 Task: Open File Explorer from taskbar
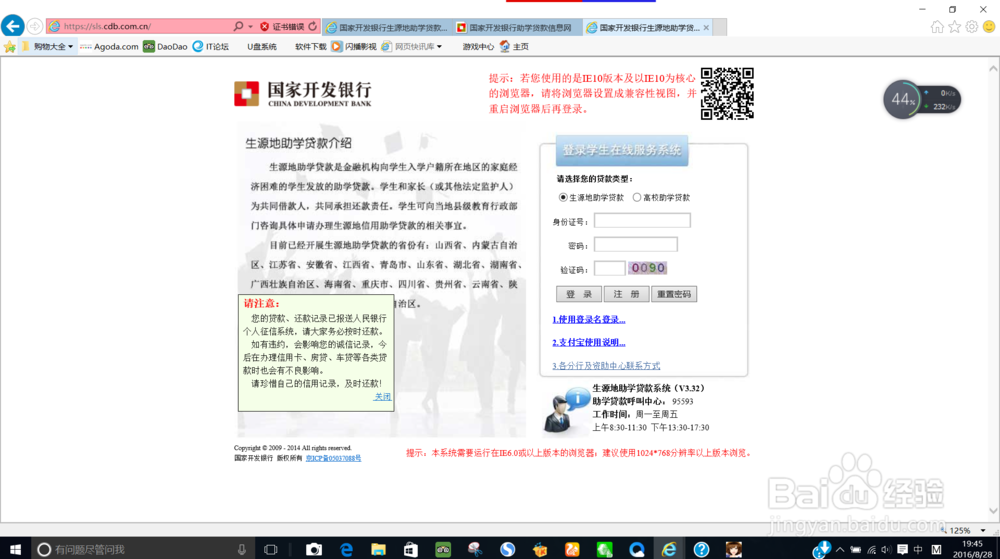pos(378,549)
